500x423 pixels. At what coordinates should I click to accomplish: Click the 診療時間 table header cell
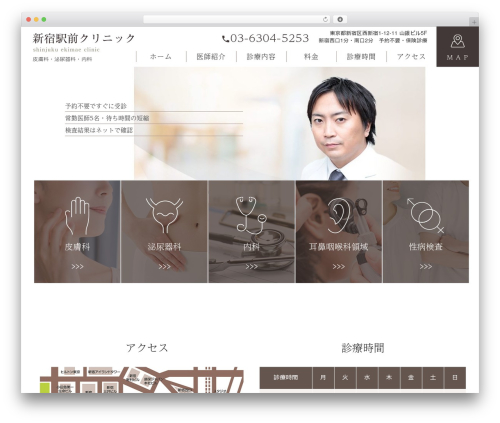(x=286, y=378)
